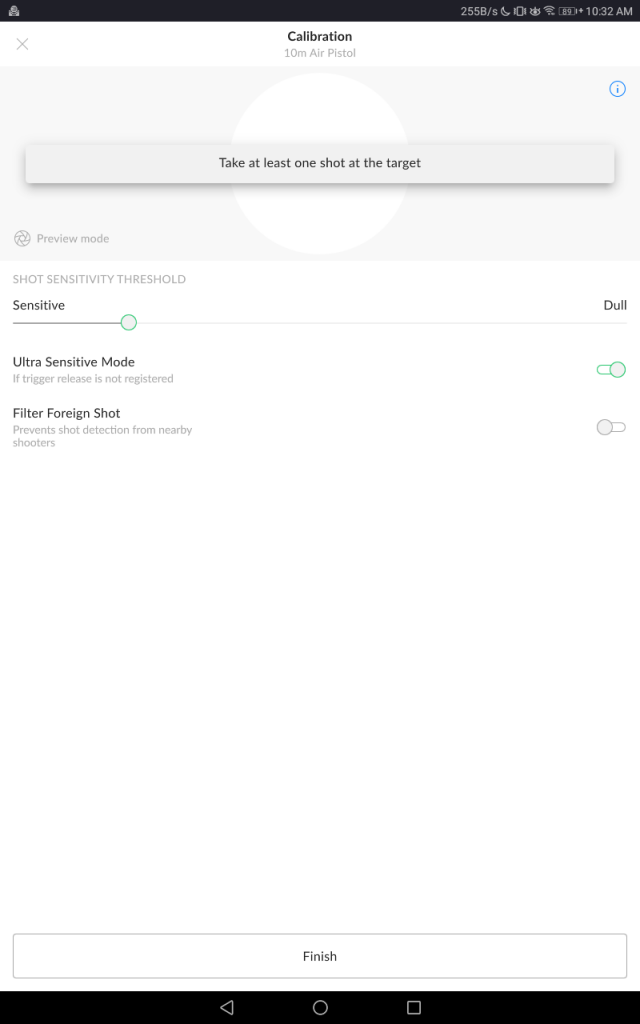Tap the Finish button
The height and width of the screenshot is (1024, 640).
point(320,956)
